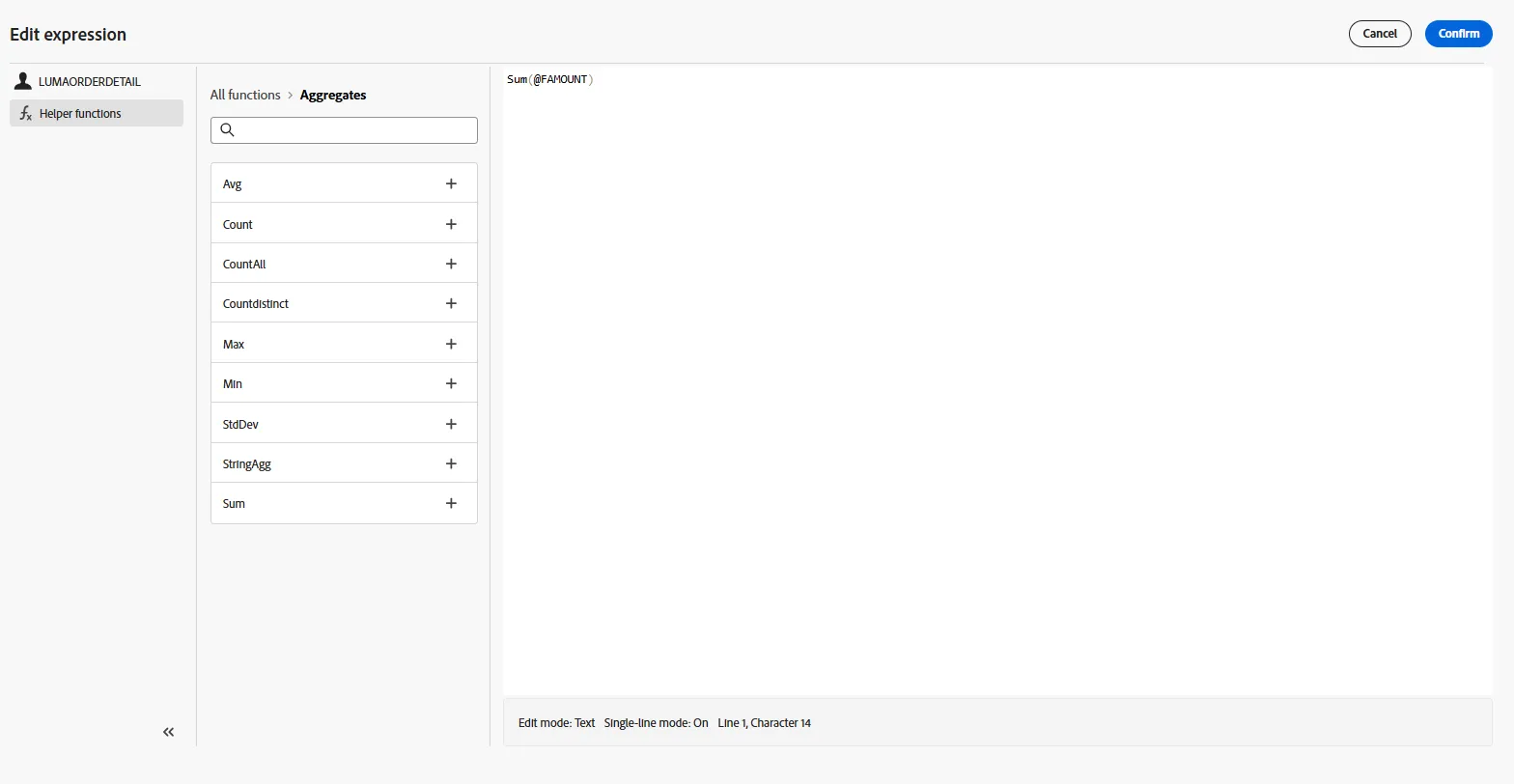Select the Sum function row
Screen dimensions: 1514x784
pyautogui.click(x=344, y=503)
